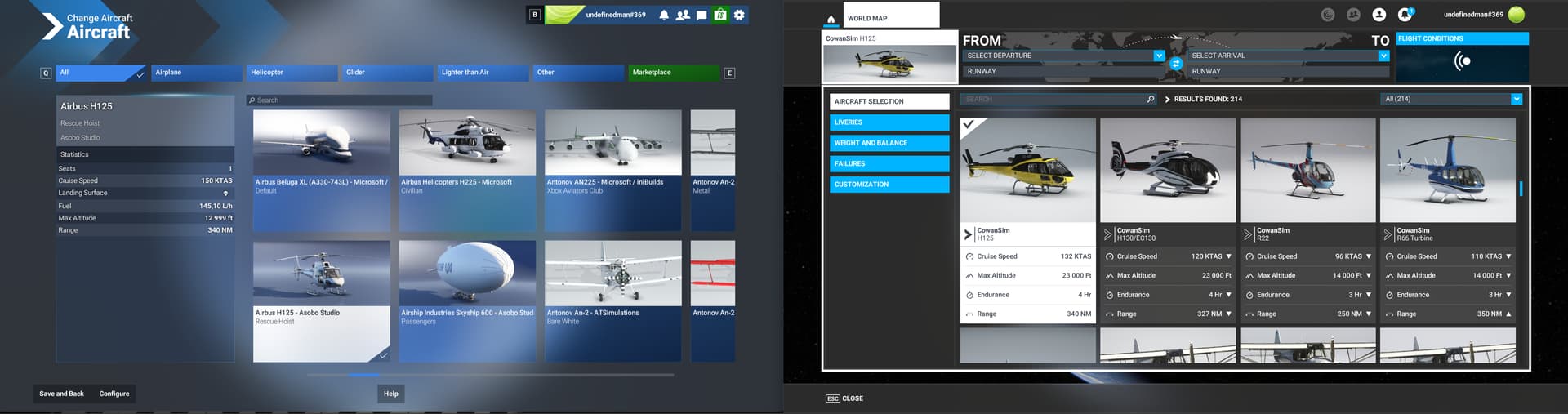Open notifications bell in left profile bar
This screenshot has height=414, width=1568.
point(664,15)
